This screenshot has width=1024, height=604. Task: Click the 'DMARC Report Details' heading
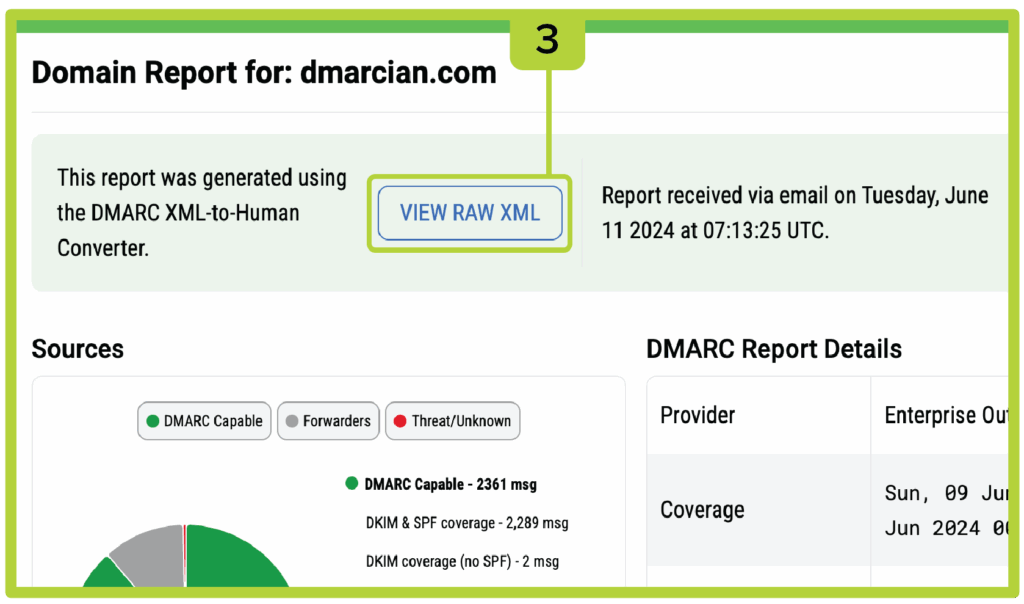click(x=774, y=349)
